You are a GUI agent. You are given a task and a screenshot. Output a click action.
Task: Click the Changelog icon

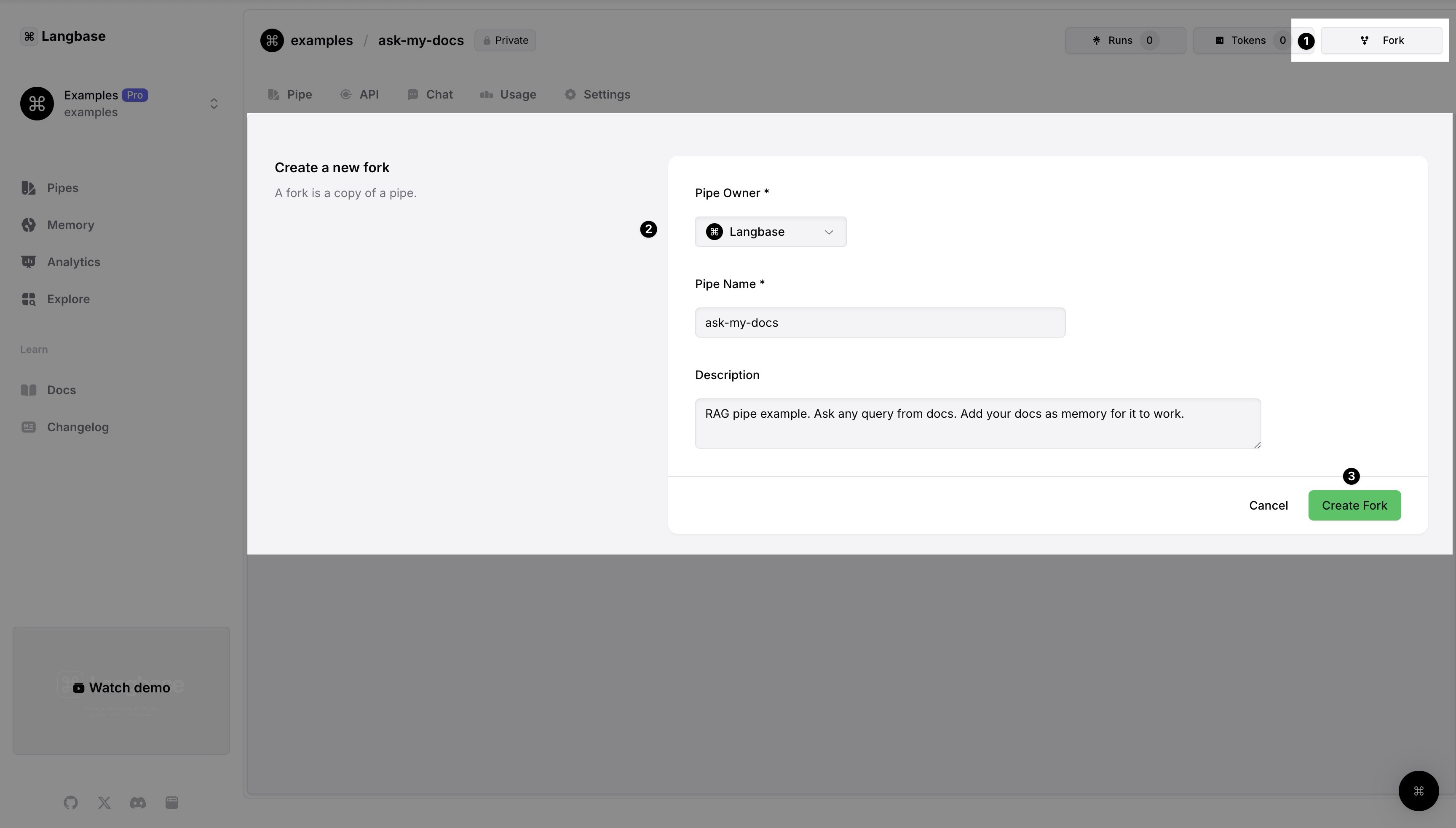(29, 427)
